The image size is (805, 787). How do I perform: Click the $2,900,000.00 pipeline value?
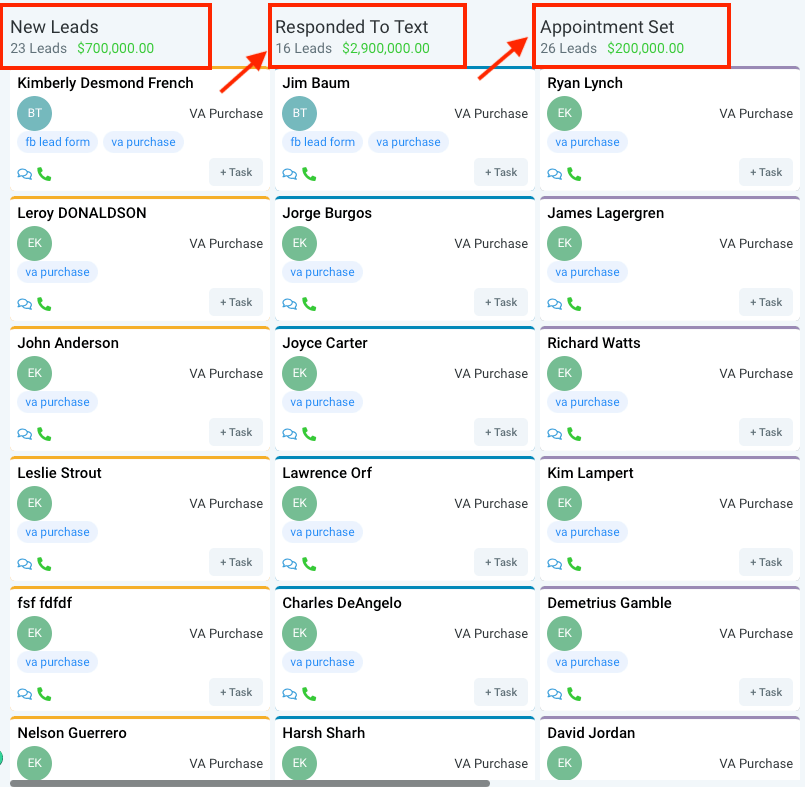[386, 48]
